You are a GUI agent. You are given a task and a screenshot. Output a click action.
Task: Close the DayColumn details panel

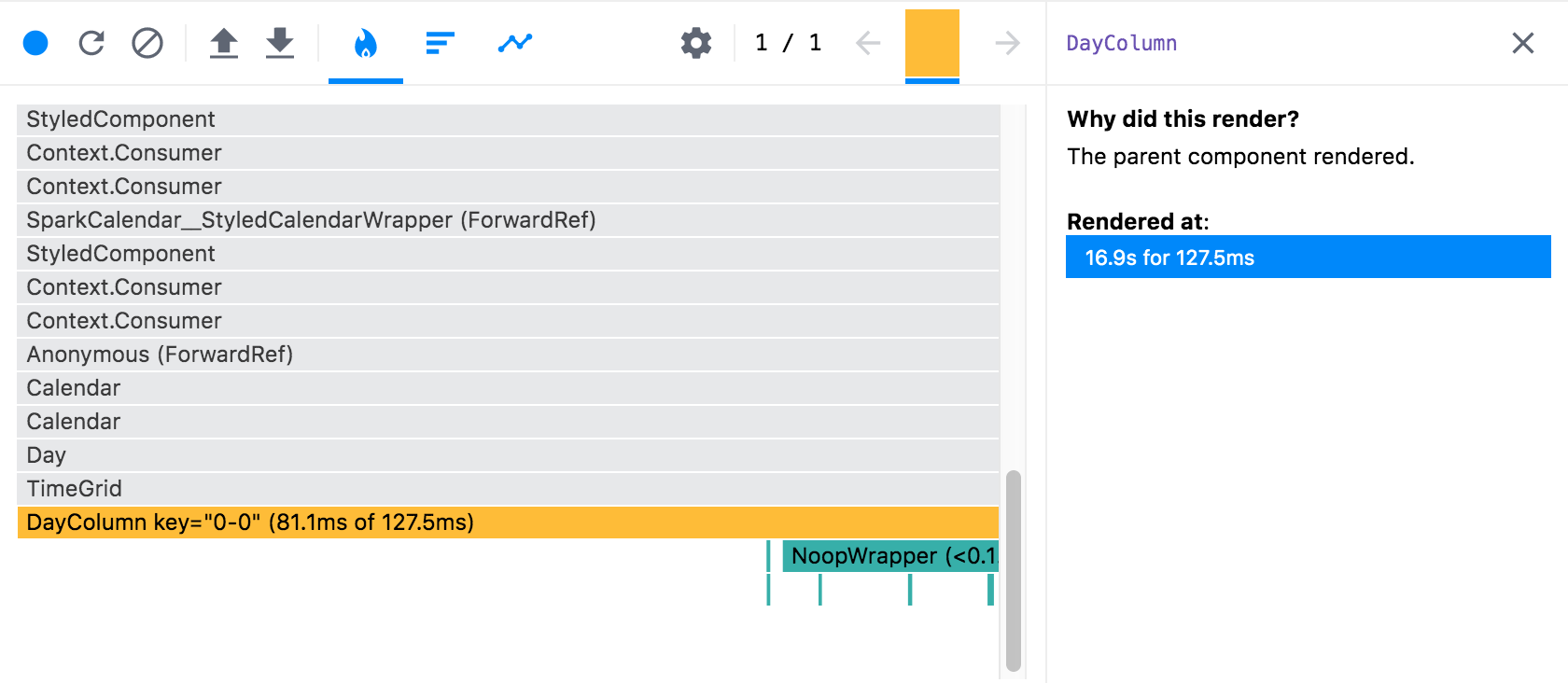1522,43
